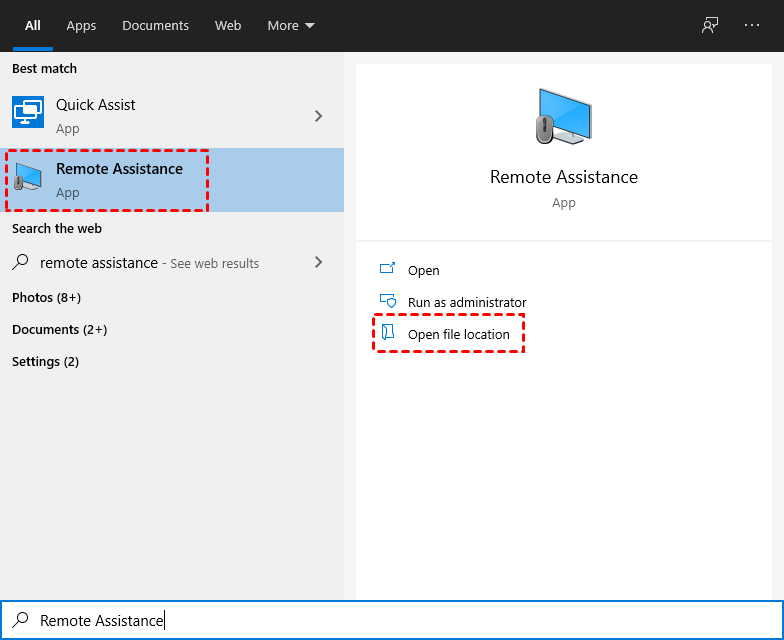Click the Remote Assistance search text field
This screenshot has width=784, height=640.
pos(400,621)
